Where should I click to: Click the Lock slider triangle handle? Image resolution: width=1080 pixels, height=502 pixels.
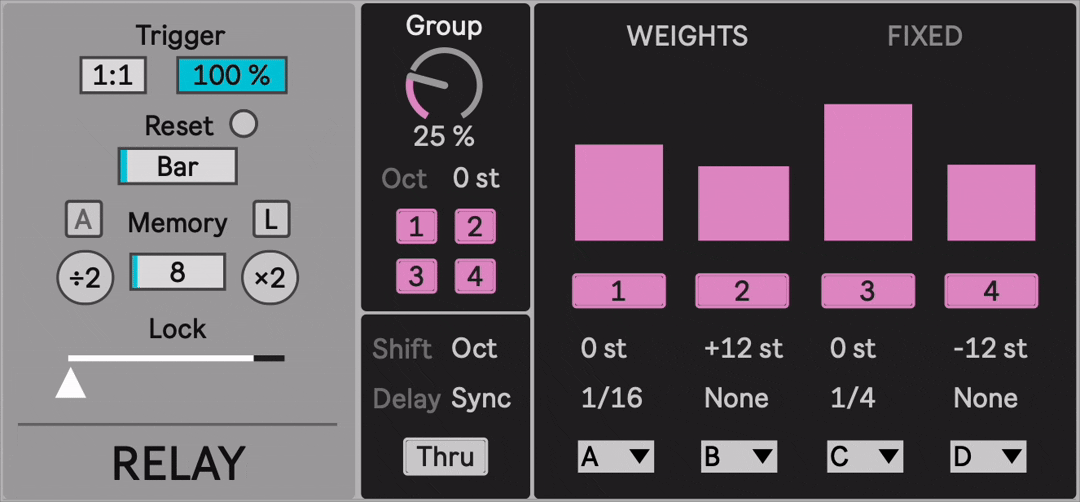(x=70, y=383)
